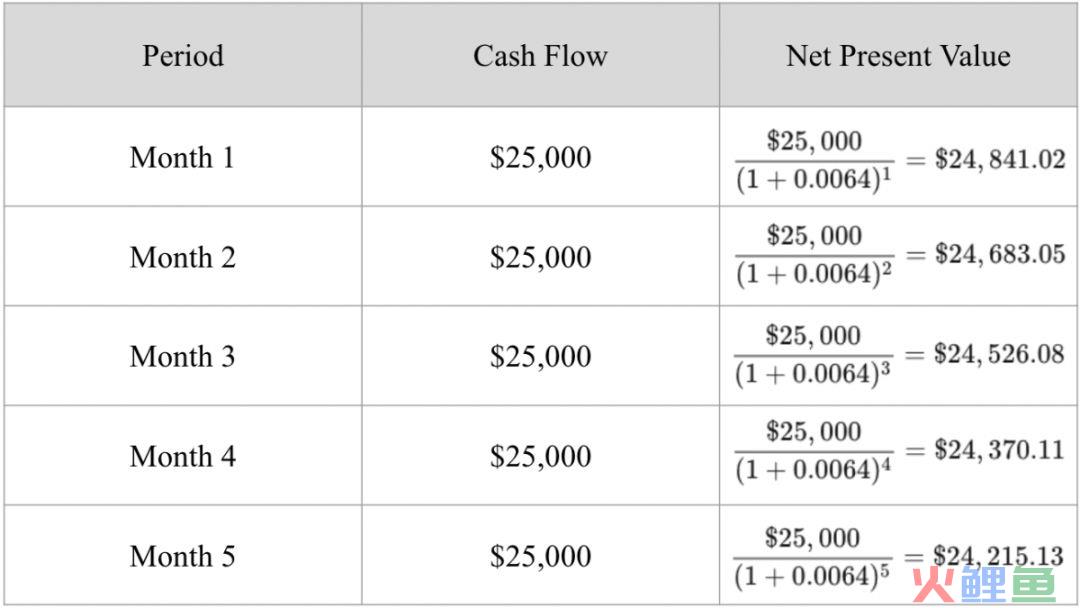Click the Month 4 cash flow $25,000
The image size is (1080, 608).
(x=541, y=457)
